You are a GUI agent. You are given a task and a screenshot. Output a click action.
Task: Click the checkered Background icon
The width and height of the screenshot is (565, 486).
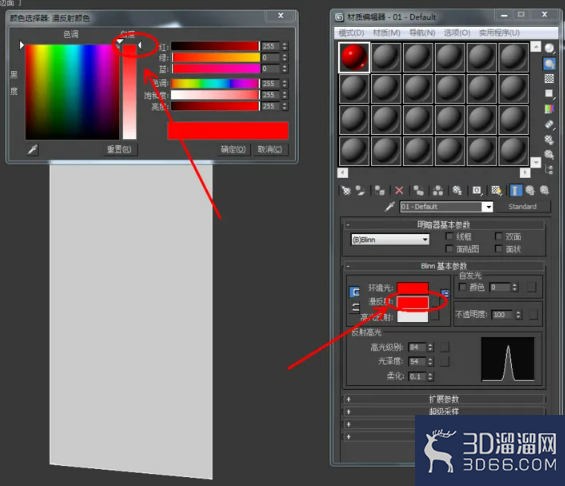(x=549, y=79)
